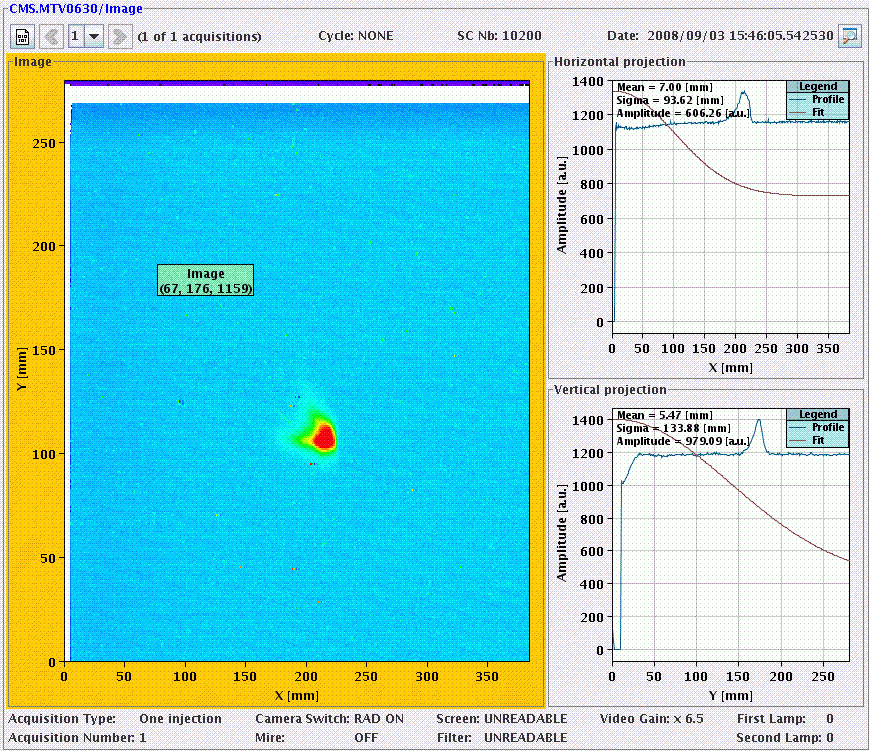This screenshot has width=869, height=751.
Task: Click Acquisition Number: 1 text
Action: coord(77,738)
